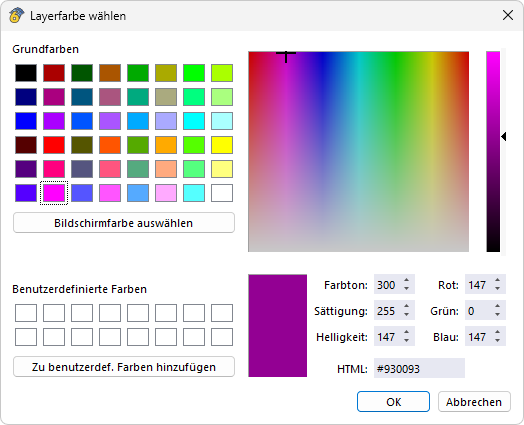This screenshot has height=425, width=524.
Task: Confirm color with OK button
Action: pos(393,402)
